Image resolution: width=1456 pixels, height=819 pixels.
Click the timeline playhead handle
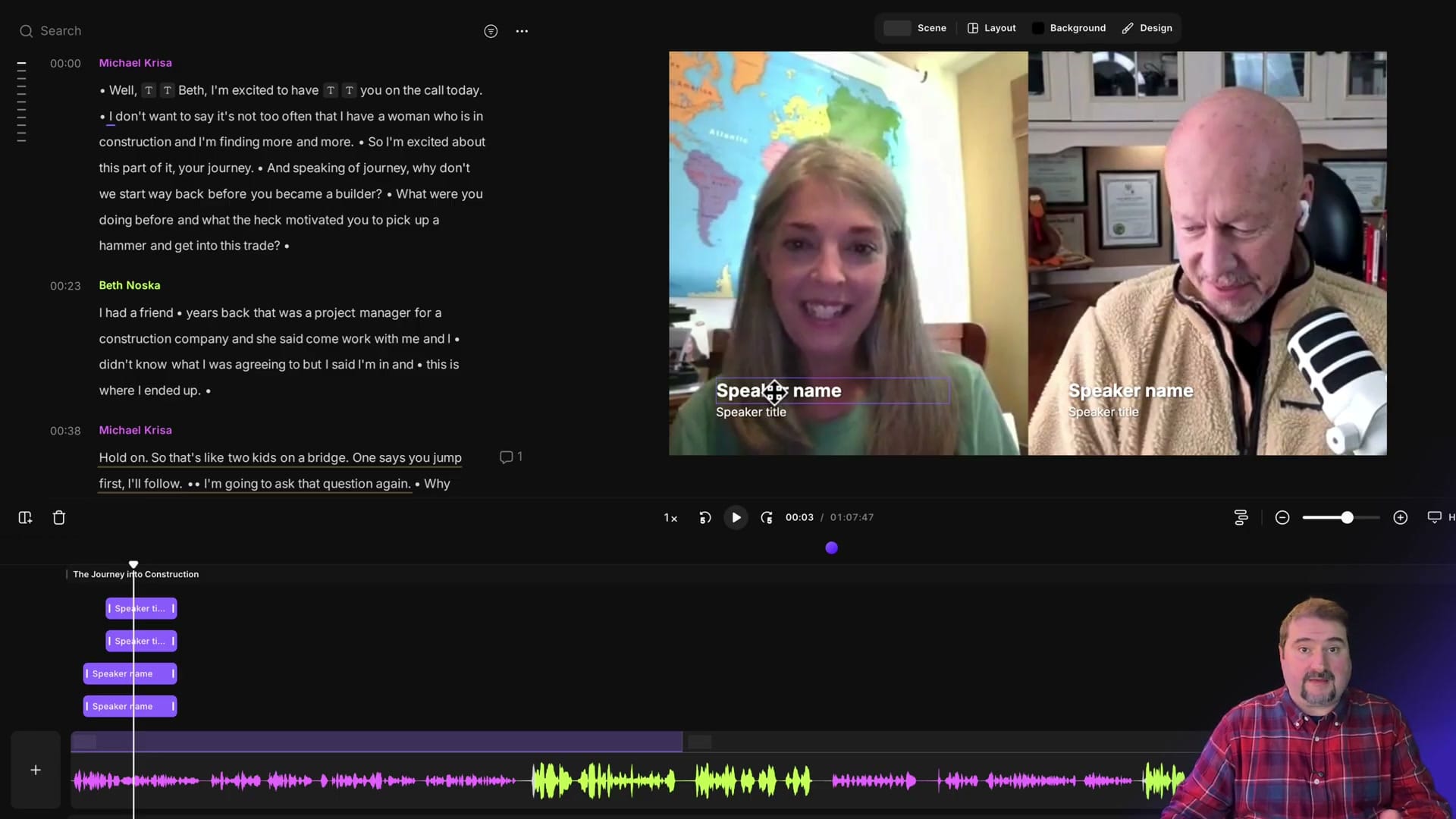pyautogui.click(x=133, y=564)
